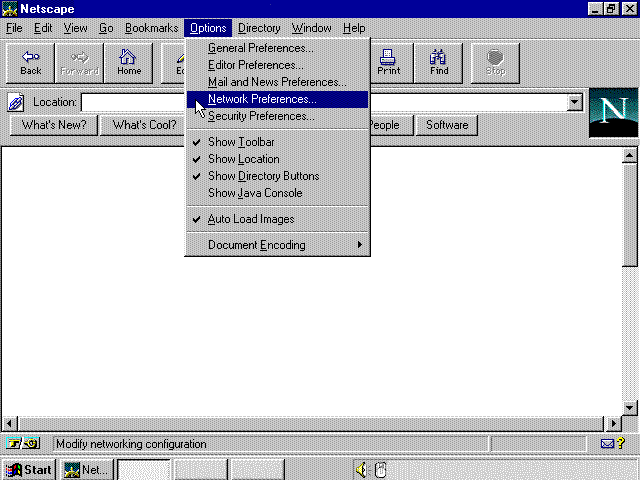The height and width of the screenshot is (480, 640).
Task: Toggle Auto Load Images option
Action: (278, 219)
